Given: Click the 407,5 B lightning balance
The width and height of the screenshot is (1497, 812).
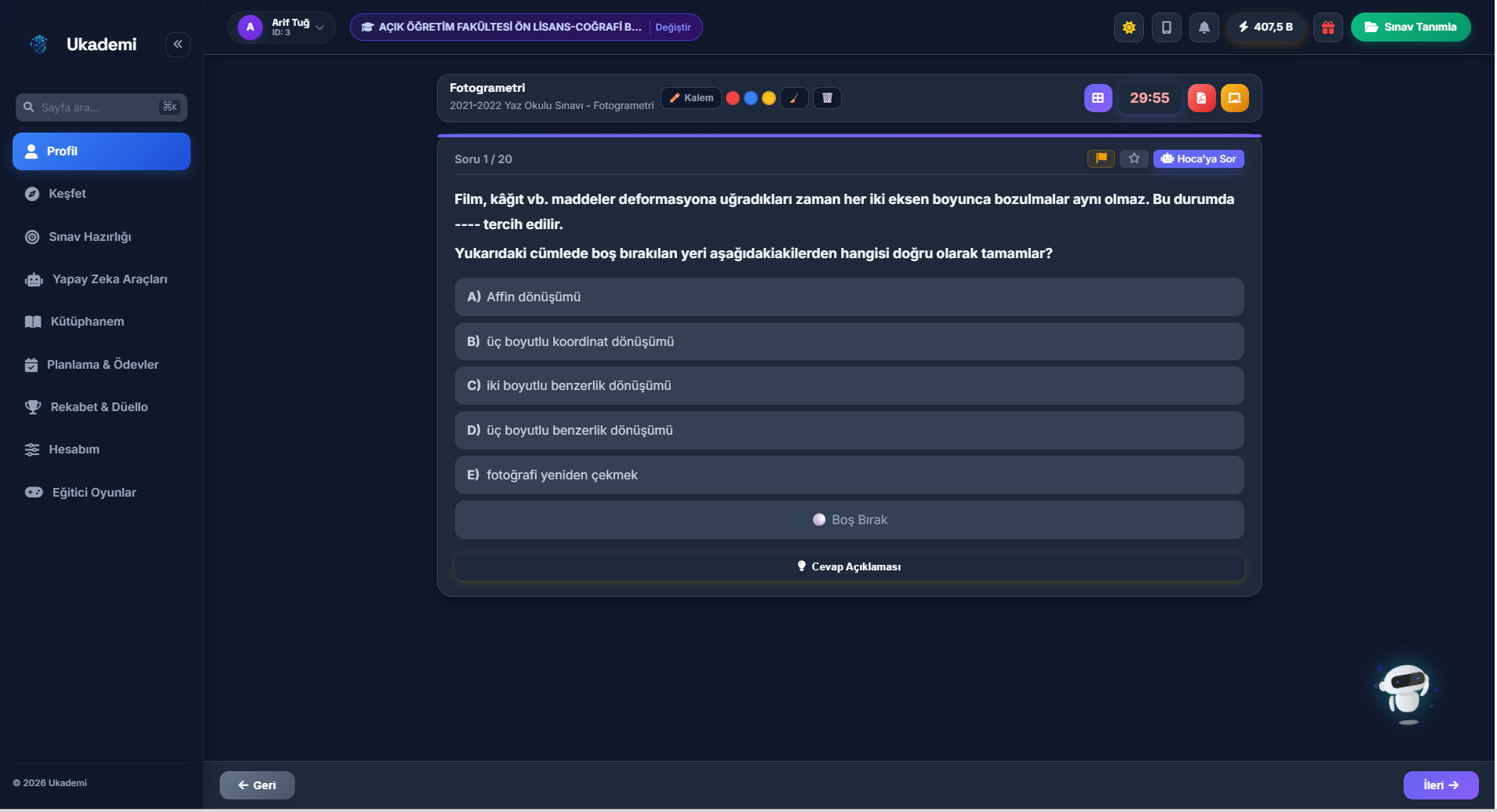Looking at the screenshot, I should tap(1266, 27).
